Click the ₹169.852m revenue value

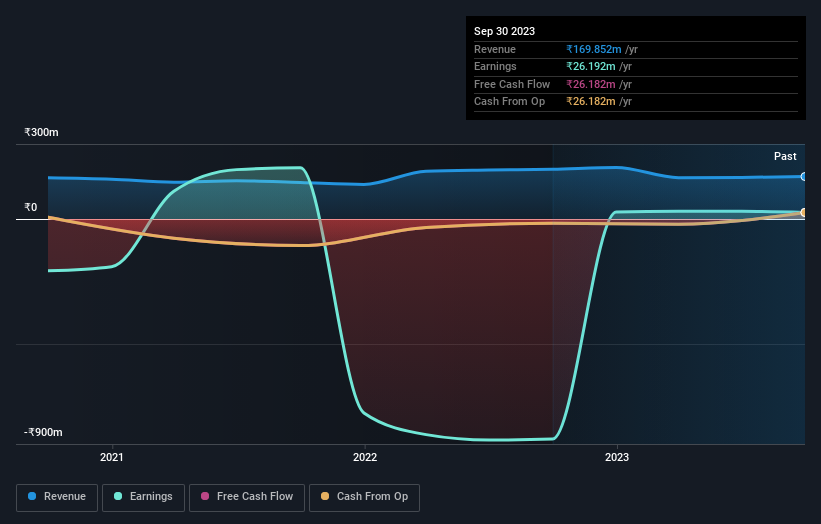[594, 49]
